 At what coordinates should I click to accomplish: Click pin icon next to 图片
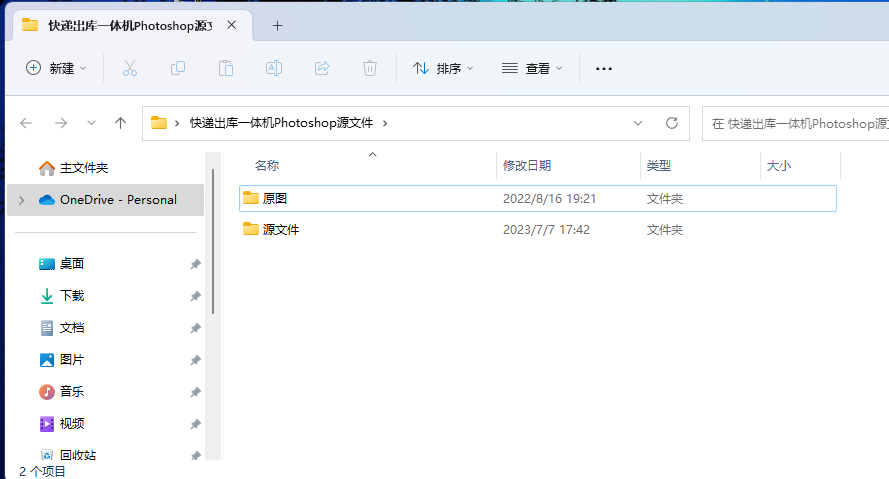[196, 360]
